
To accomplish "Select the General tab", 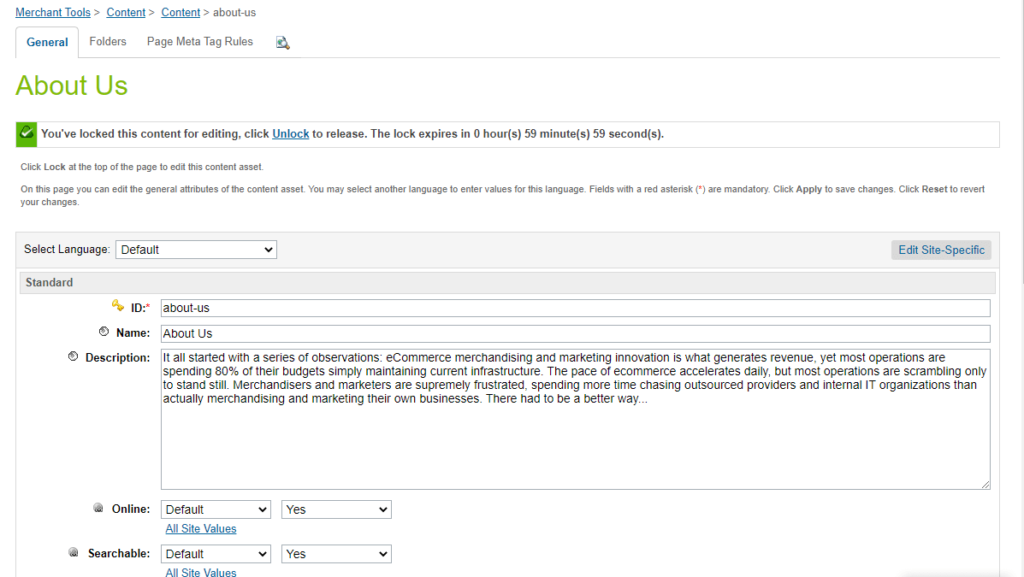I will click(47, 42).
